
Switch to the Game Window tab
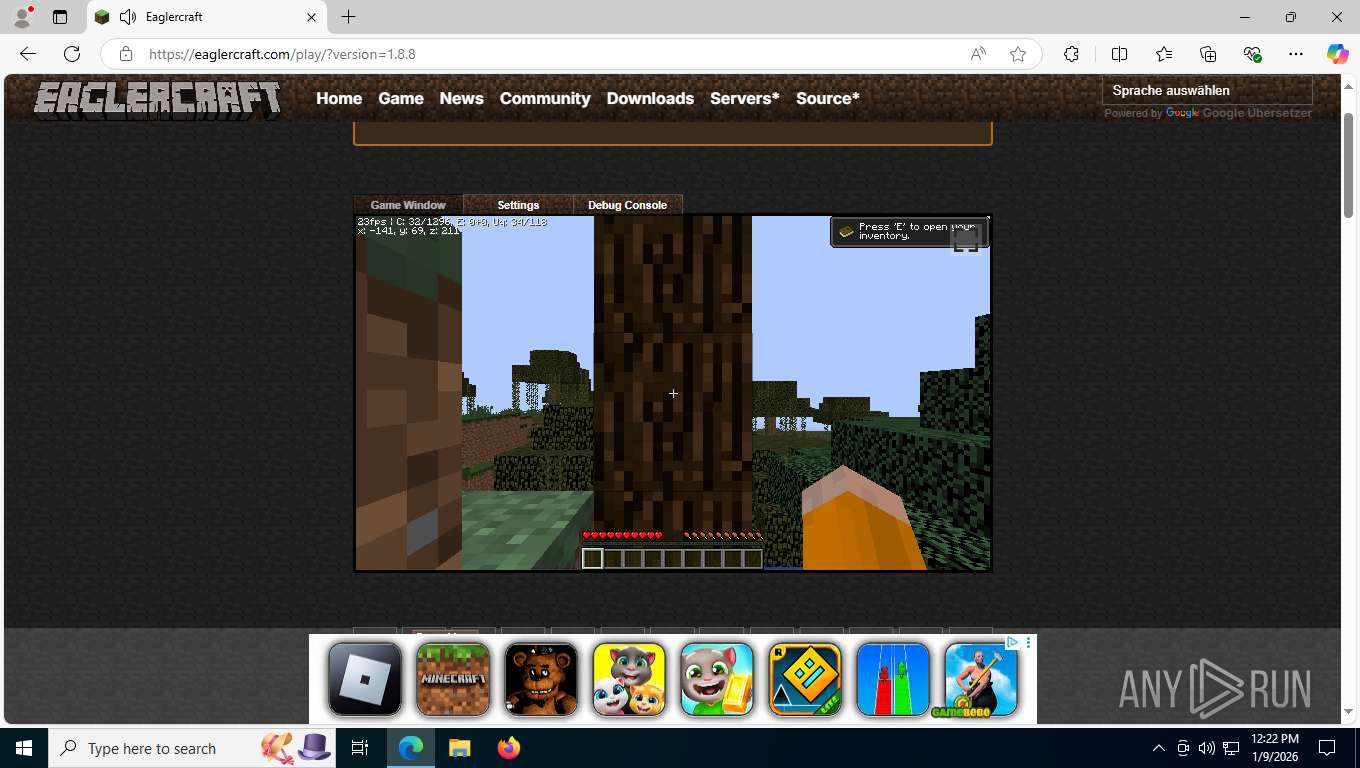[408, 205]
